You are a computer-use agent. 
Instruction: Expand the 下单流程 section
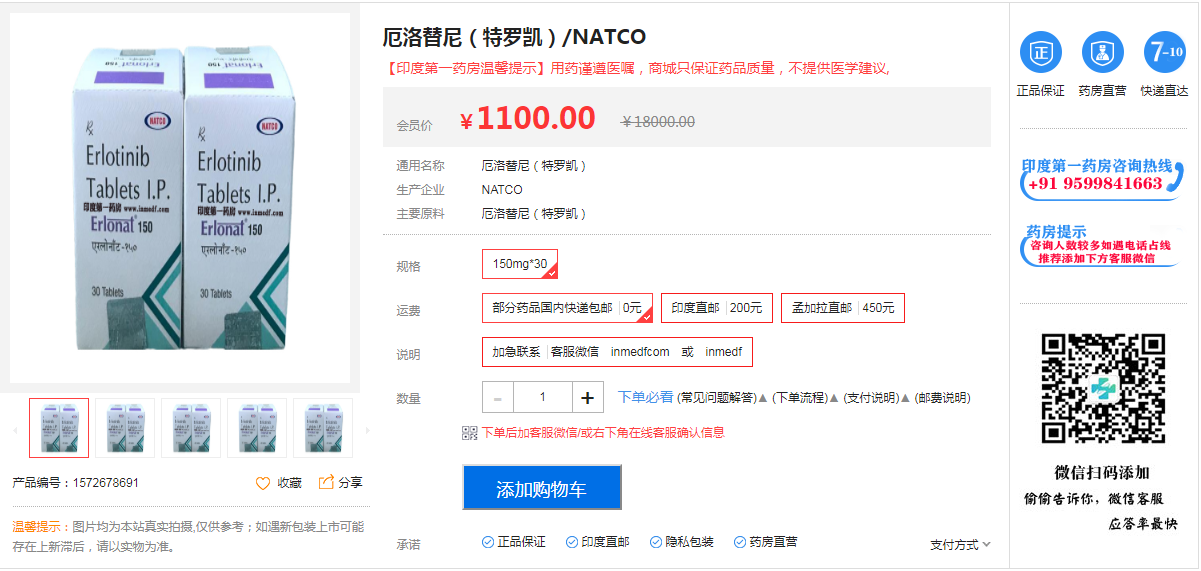(x=805, y=398)
